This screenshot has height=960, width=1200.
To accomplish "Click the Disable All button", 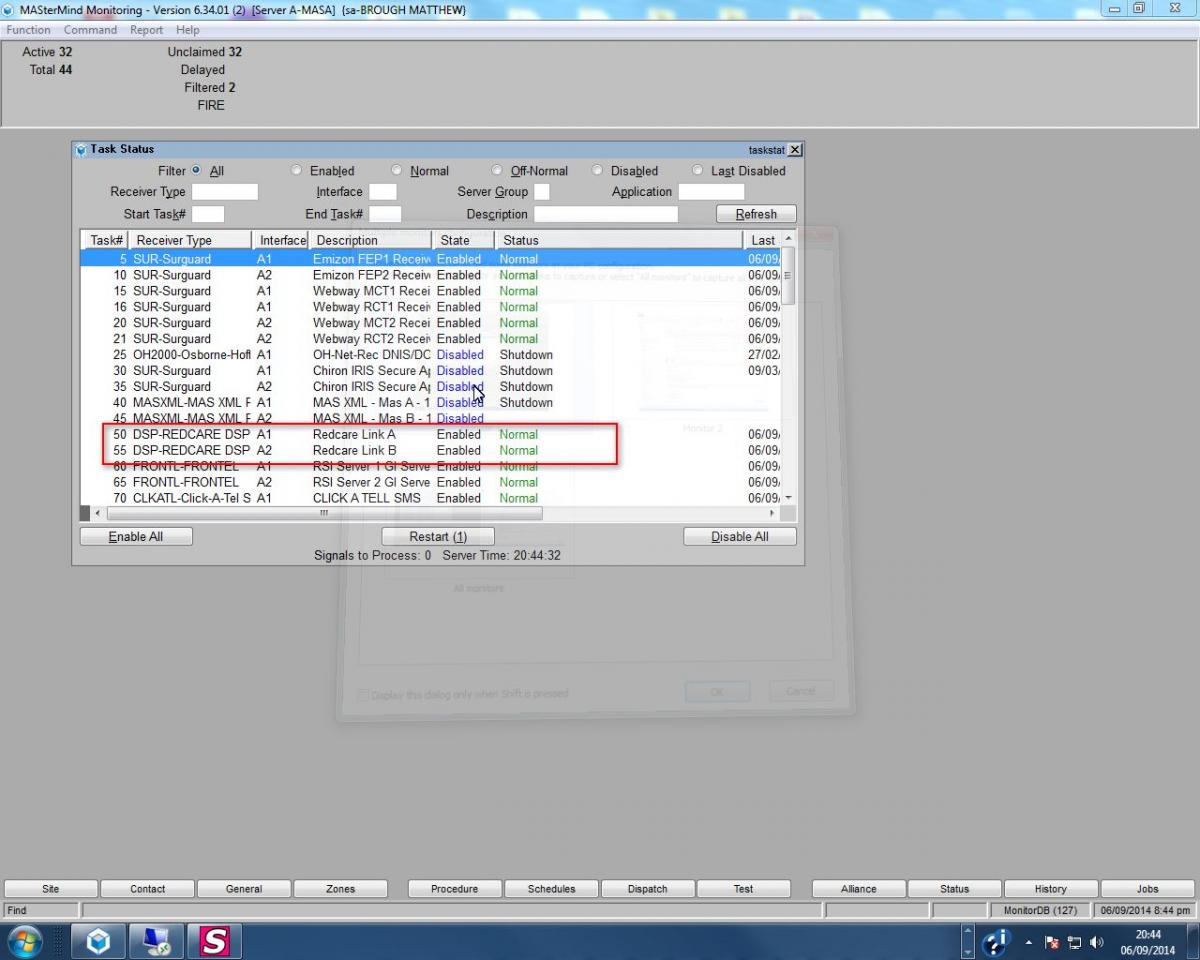I will click(x=740, y=537).
